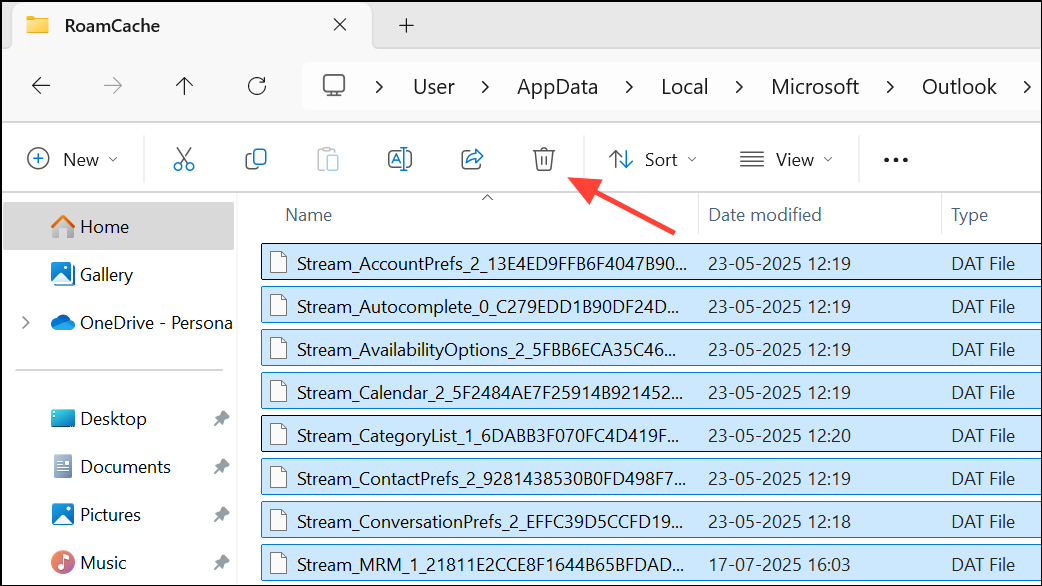
Task: Click the Paste clipboard icon
Action: point(328,159)
